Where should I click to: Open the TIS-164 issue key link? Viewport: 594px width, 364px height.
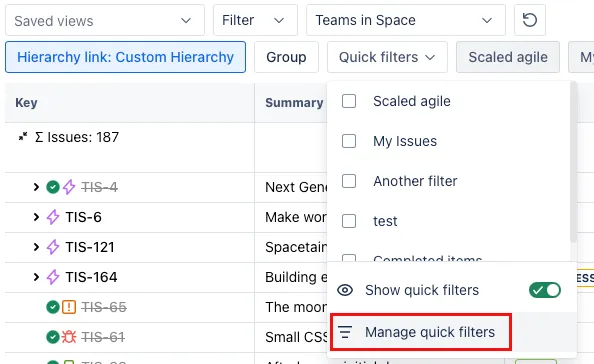coord(91,277)
